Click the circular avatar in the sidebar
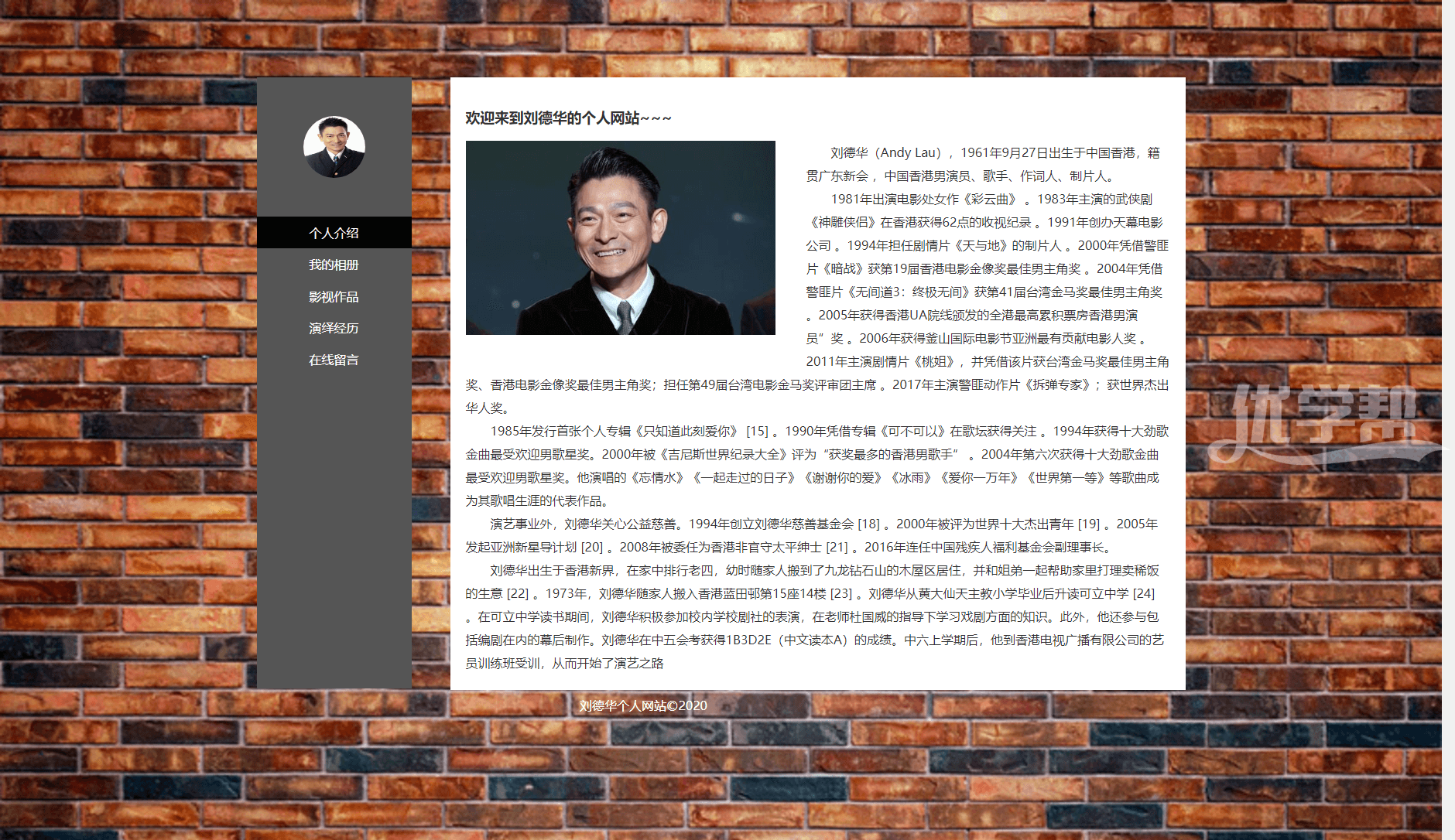 click(x=334, y=147)
